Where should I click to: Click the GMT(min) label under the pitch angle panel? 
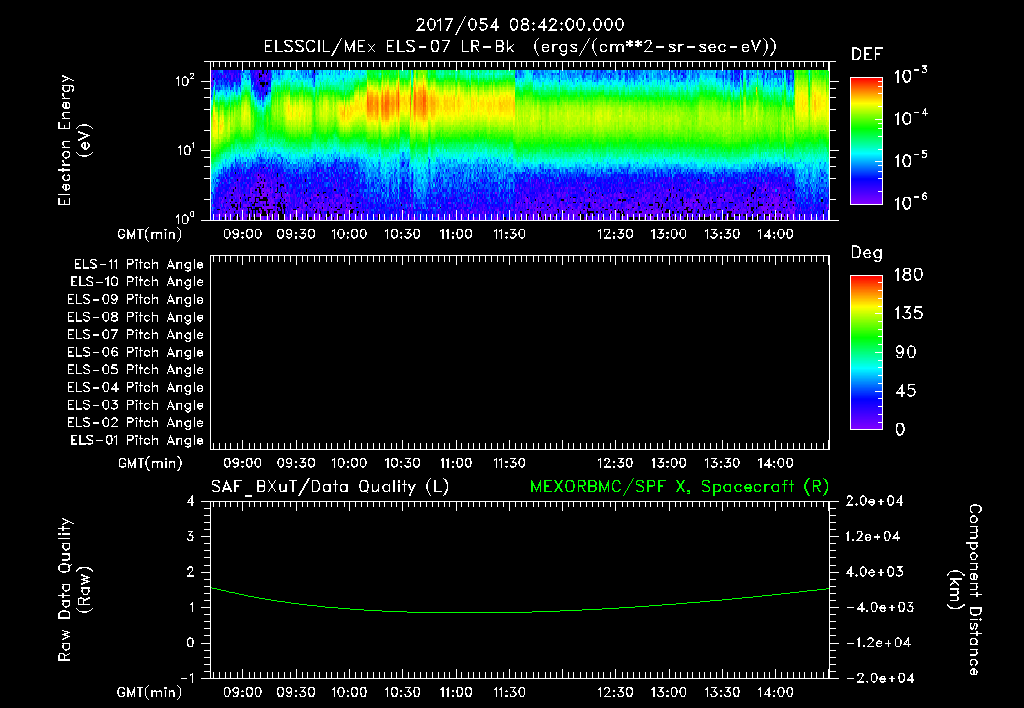pyautogui.click(x=150, y=464)
